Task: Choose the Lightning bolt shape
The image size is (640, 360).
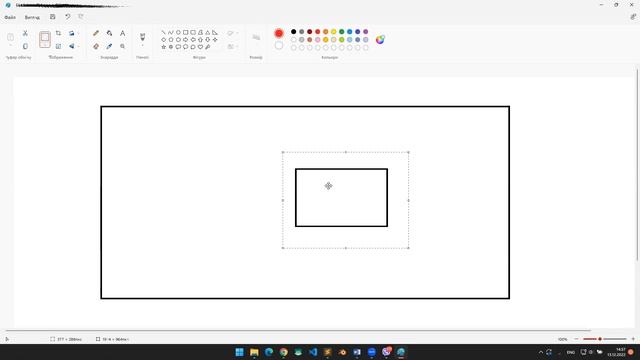Action: click(x=208, y=47)
